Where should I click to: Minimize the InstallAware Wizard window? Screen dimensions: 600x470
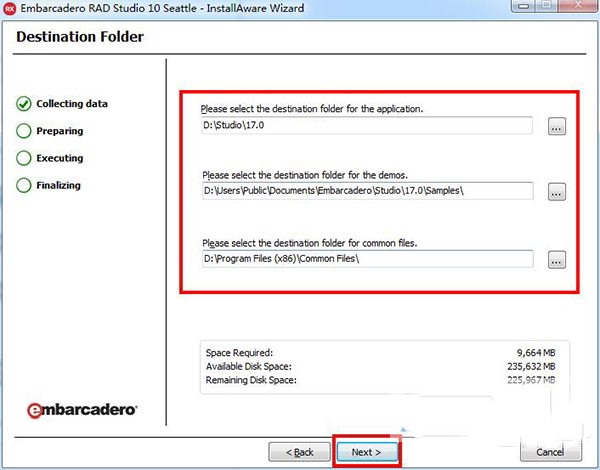(x=525, y=6)
